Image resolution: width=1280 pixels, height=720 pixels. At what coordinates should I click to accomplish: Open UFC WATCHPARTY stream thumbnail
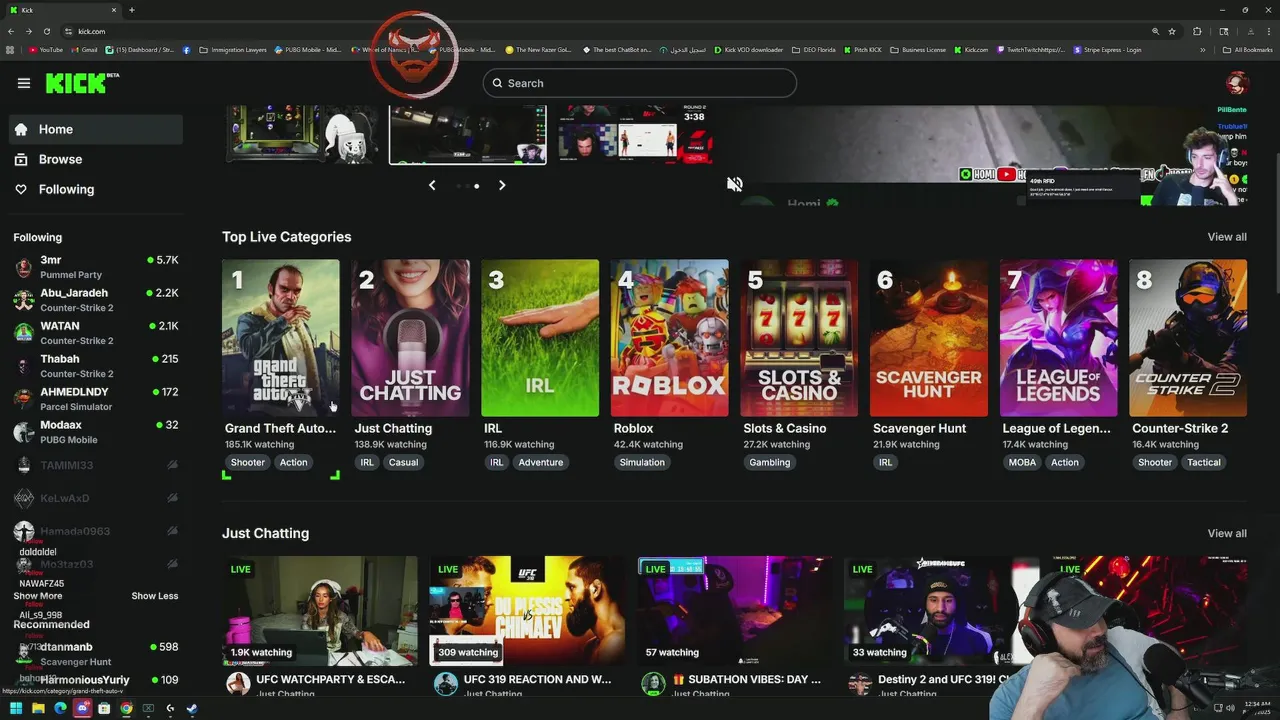point(320,611)
